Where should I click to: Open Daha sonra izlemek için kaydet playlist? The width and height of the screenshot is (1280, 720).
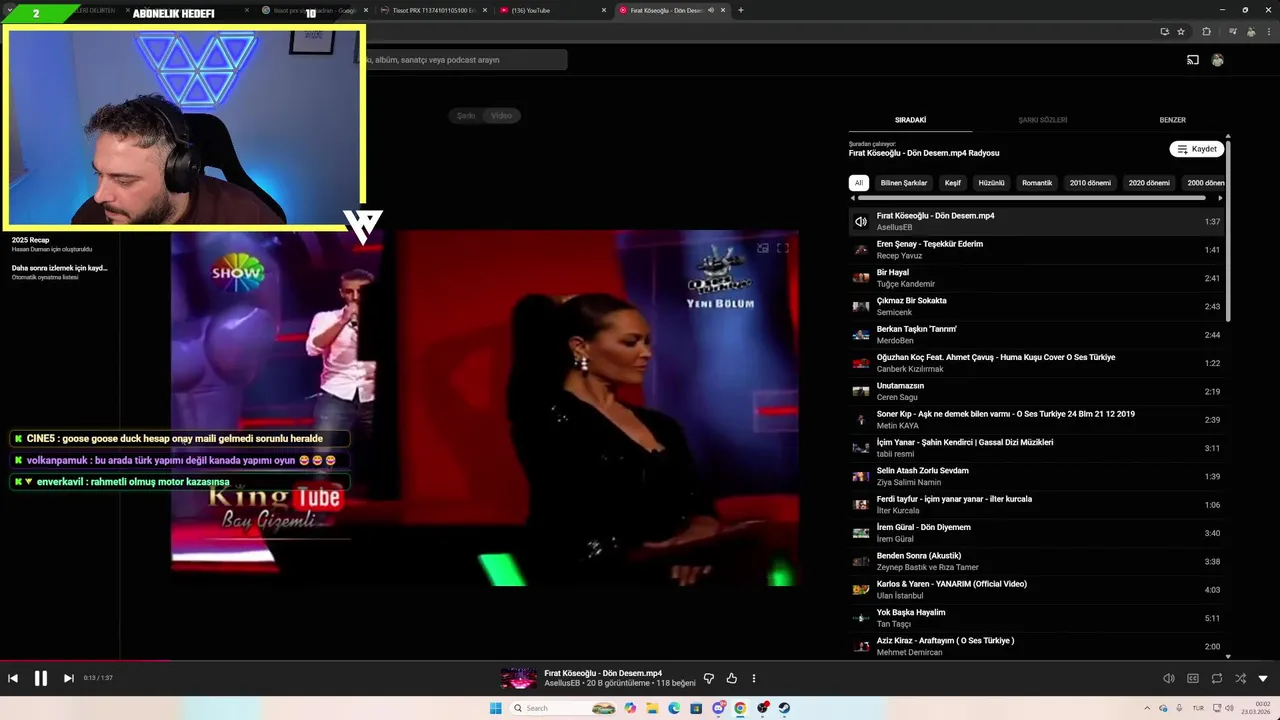coord(59,272)
